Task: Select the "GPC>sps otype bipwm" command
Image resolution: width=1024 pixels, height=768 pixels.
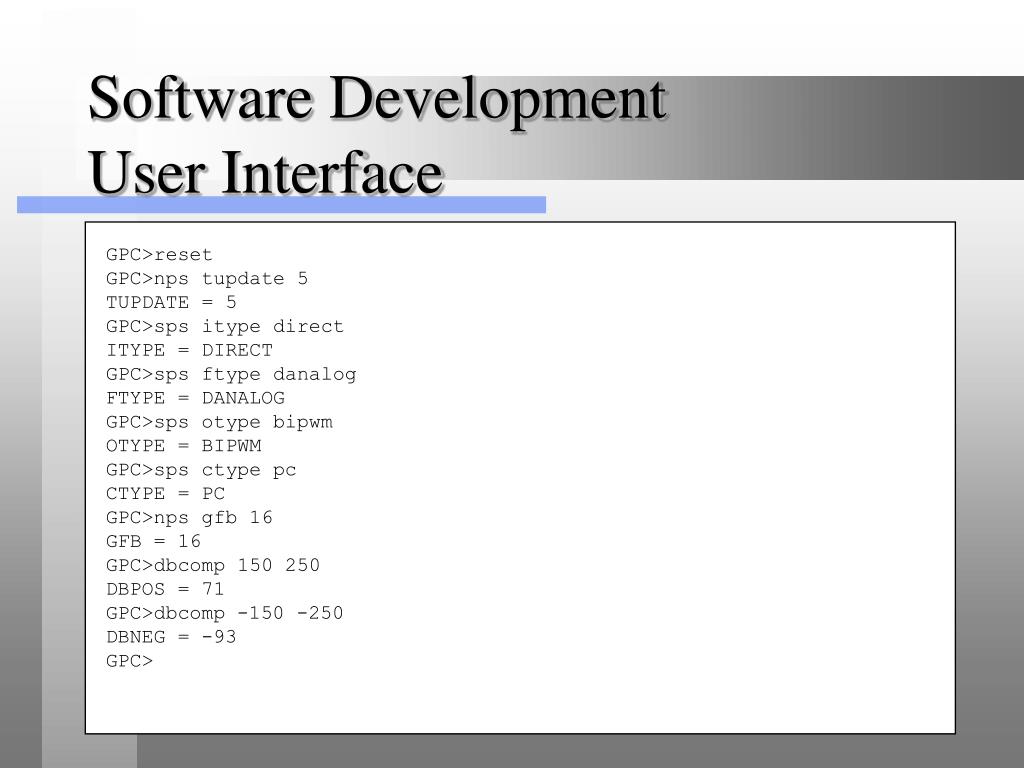Action: tap(219, 422)
